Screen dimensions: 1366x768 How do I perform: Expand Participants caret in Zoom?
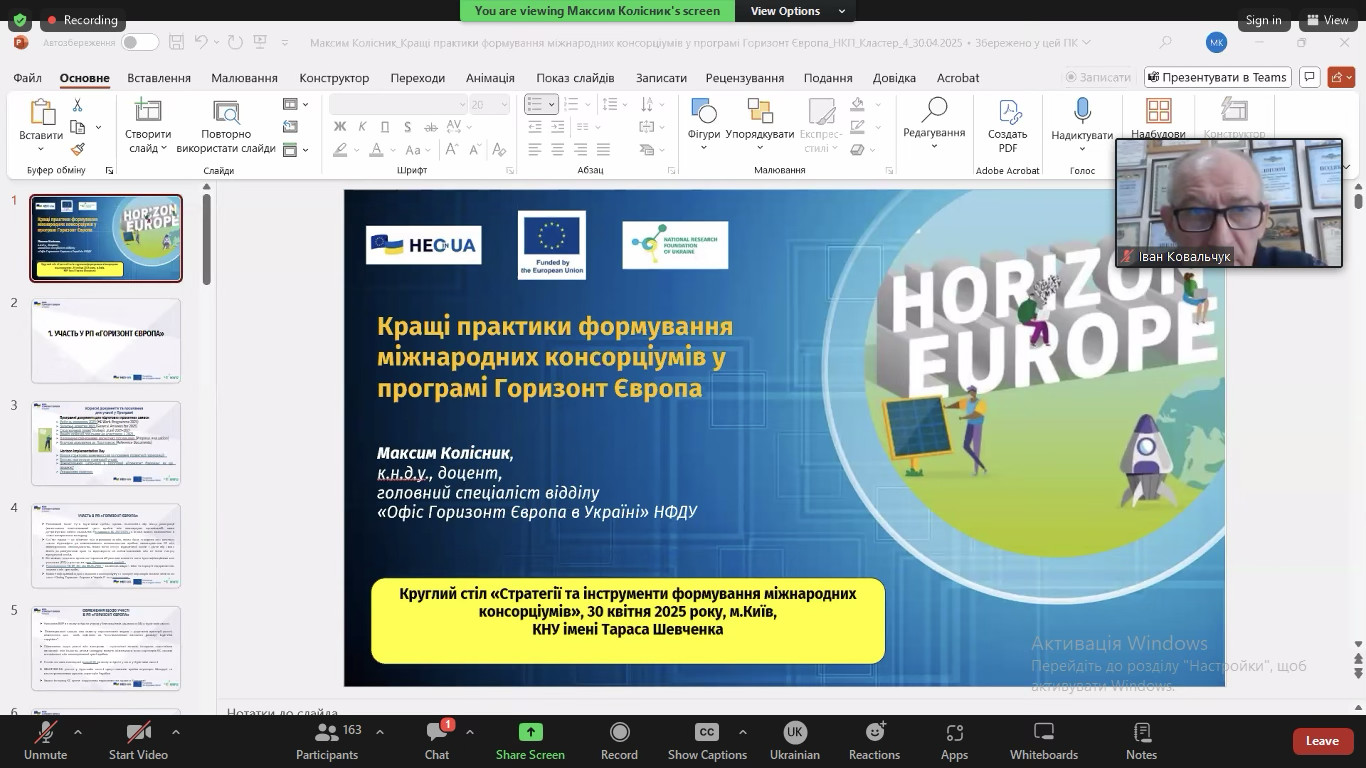379,732
